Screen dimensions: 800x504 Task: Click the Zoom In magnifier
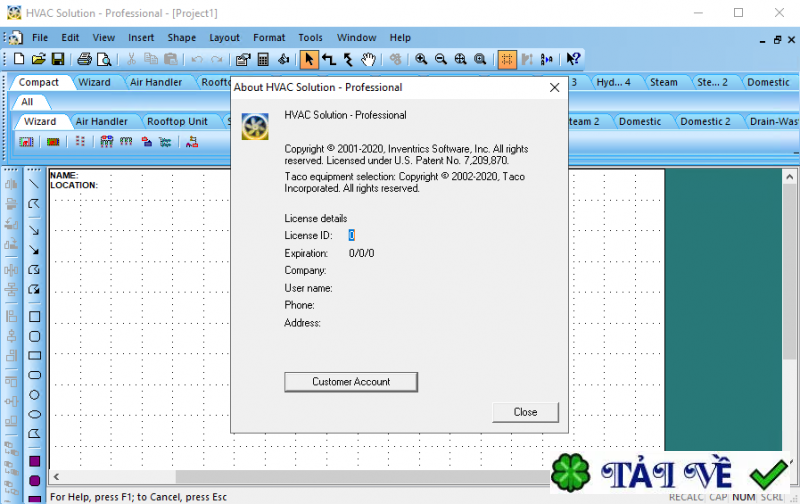coord(421,59)
